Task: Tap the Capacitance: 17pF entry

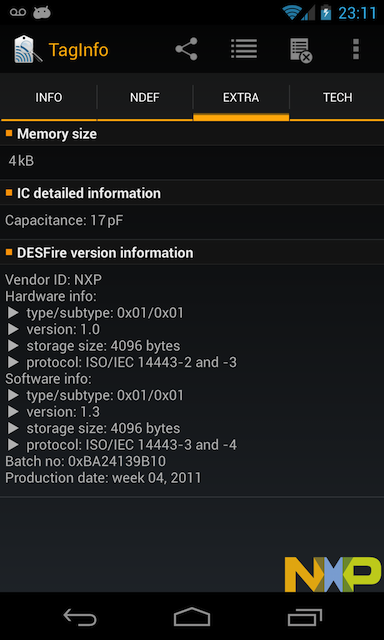Action: [x=64, y=220]
